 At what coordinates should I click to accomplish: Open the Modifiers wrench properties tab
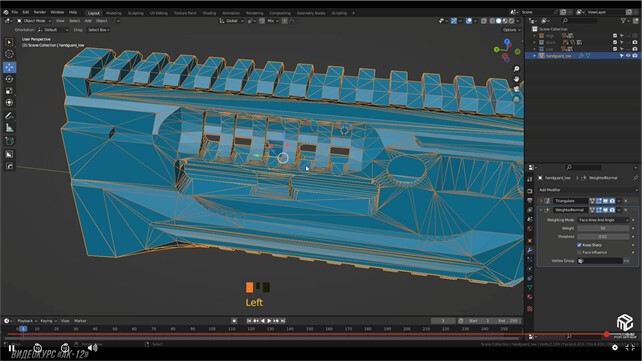pyautogui.click(x=530, y=250)
